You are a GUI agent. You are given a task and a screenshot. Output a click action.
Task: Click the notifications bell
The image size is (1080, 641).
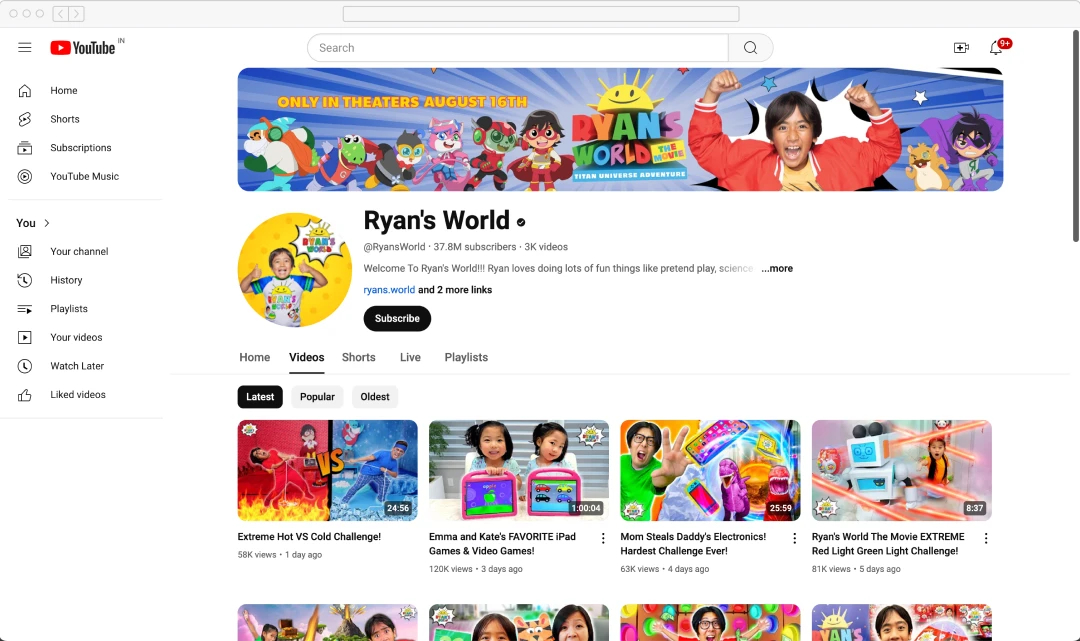(x=993, y=47)
